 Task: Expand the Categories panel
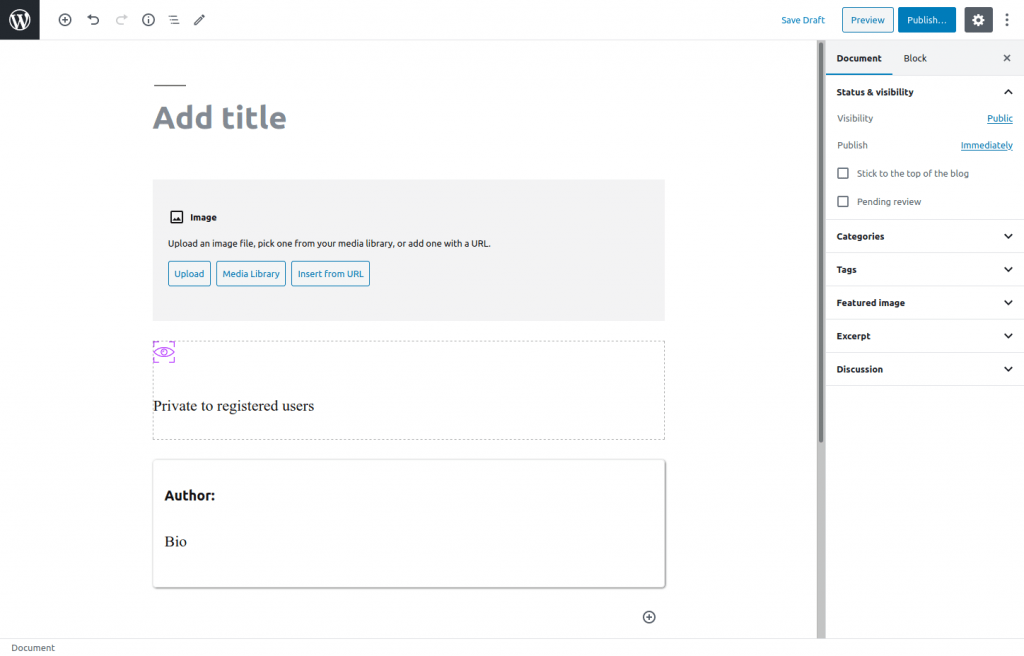[924, 237]
